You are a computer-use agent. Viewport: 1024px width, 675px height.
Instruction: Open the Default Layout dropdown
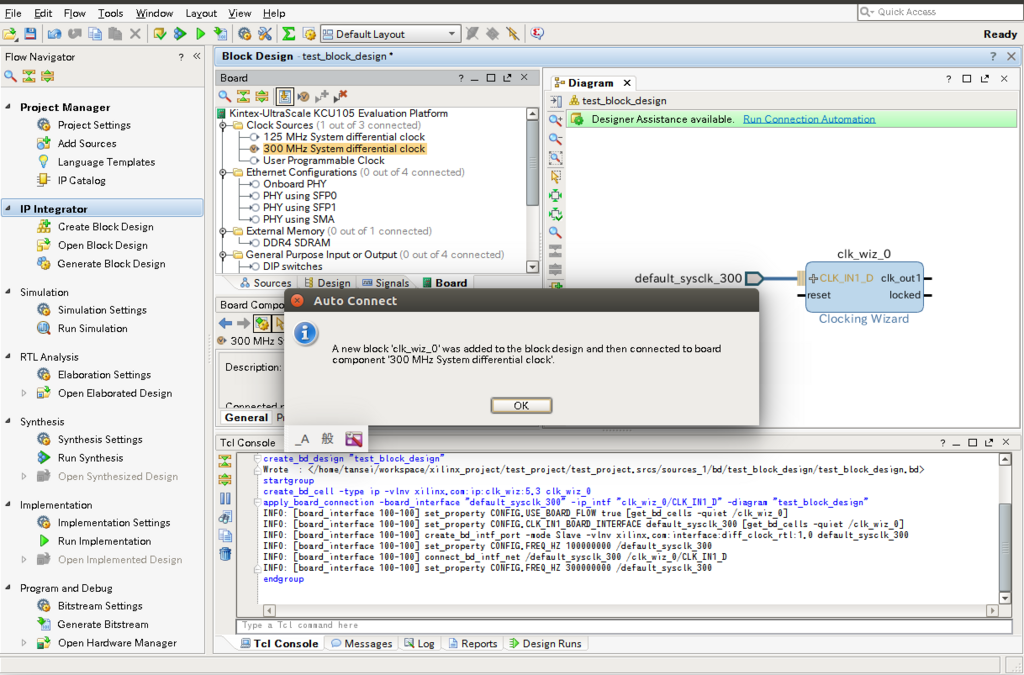391,34
